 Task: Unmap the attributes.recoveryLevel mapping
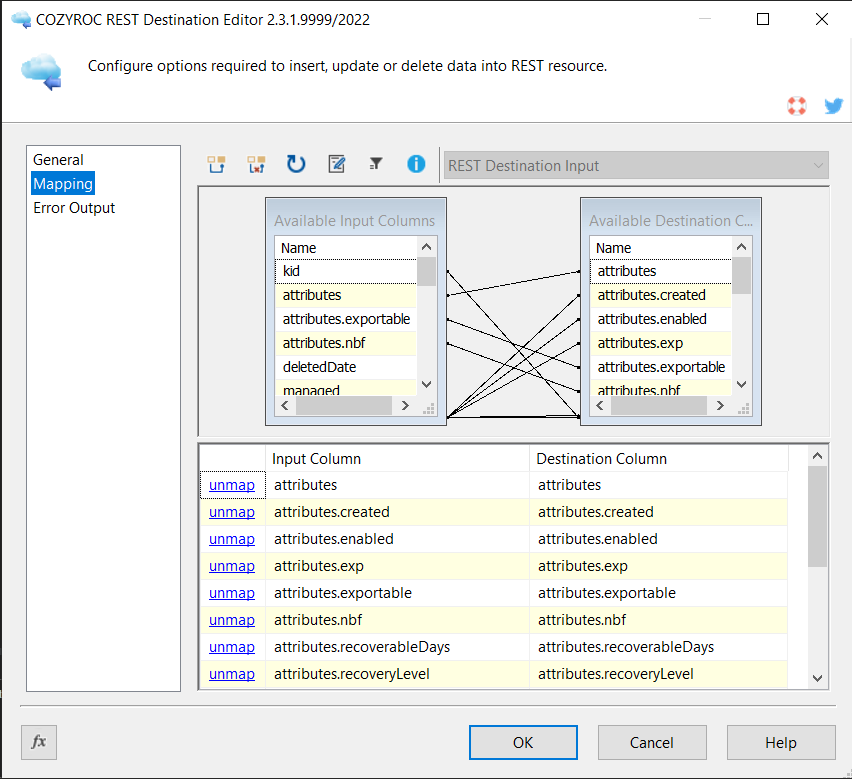[231, 674]
